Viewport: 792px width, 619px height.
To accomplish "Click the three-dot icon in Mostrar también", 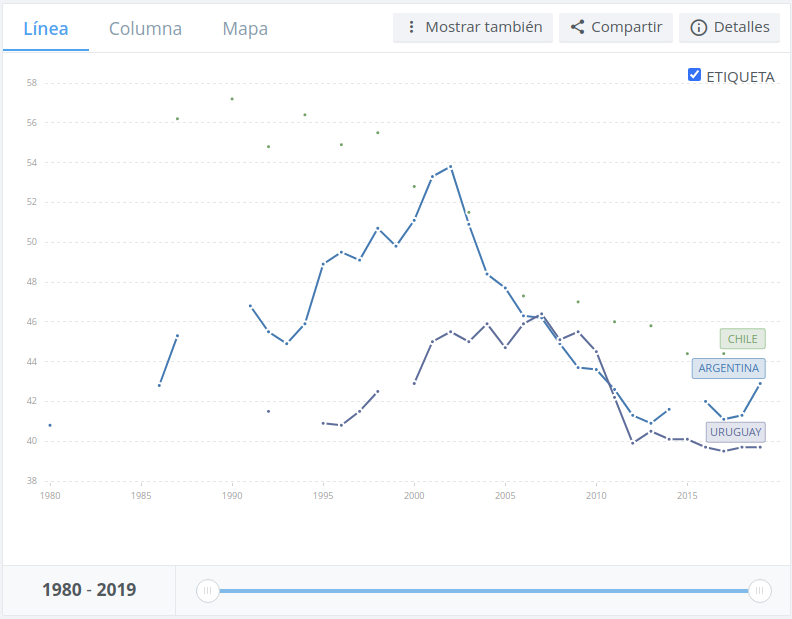I will (x=411, y=28).
